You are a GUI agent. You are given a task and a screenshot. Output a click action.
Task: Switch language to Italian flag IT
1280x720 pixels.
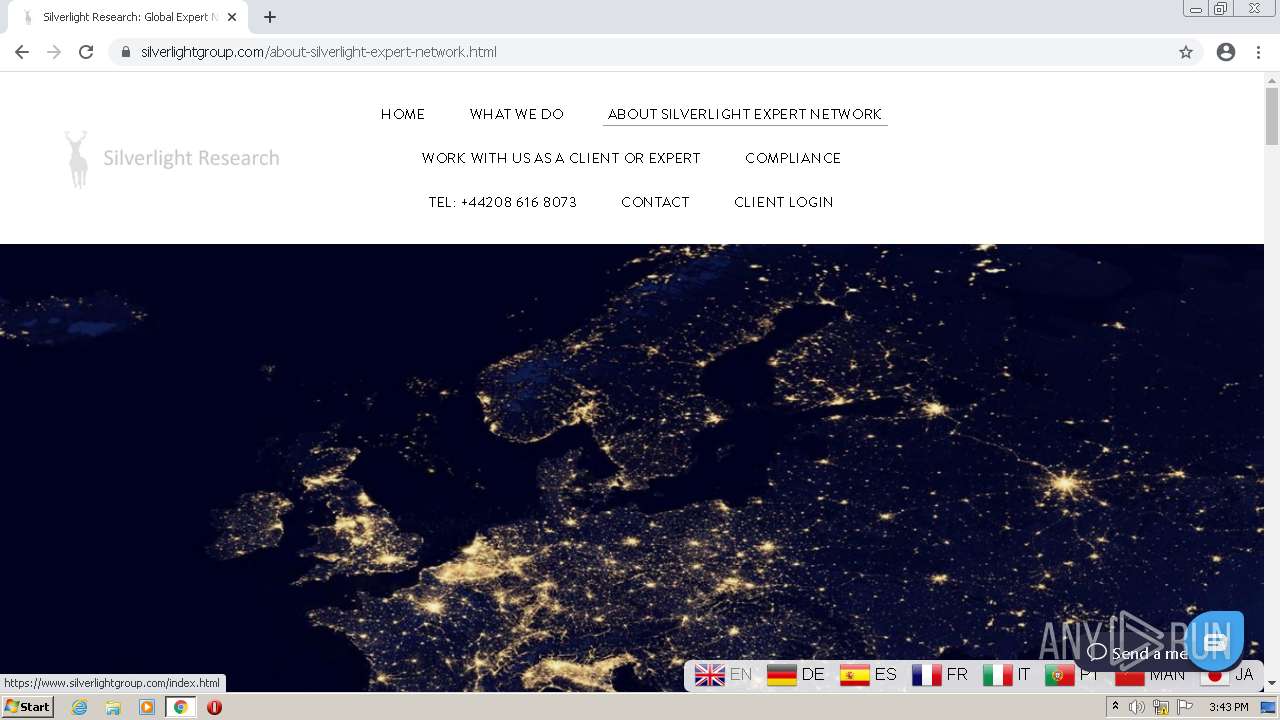tap(1006, 675)
